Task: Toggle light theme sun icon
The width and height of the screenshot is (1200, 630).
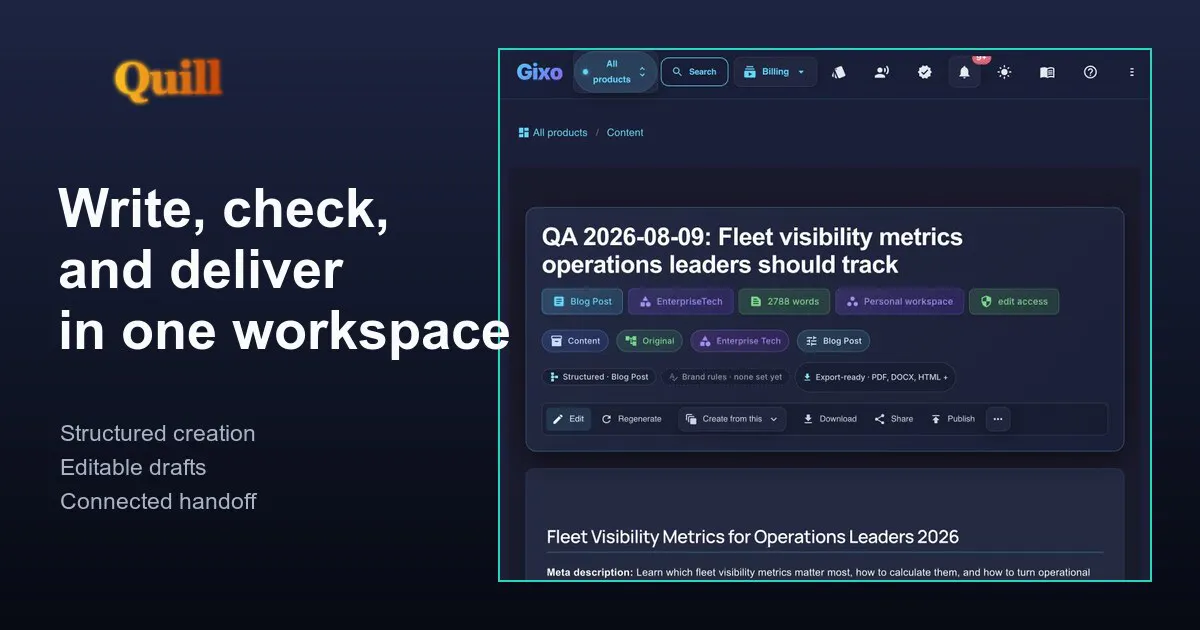Action: coord(1004,72)
